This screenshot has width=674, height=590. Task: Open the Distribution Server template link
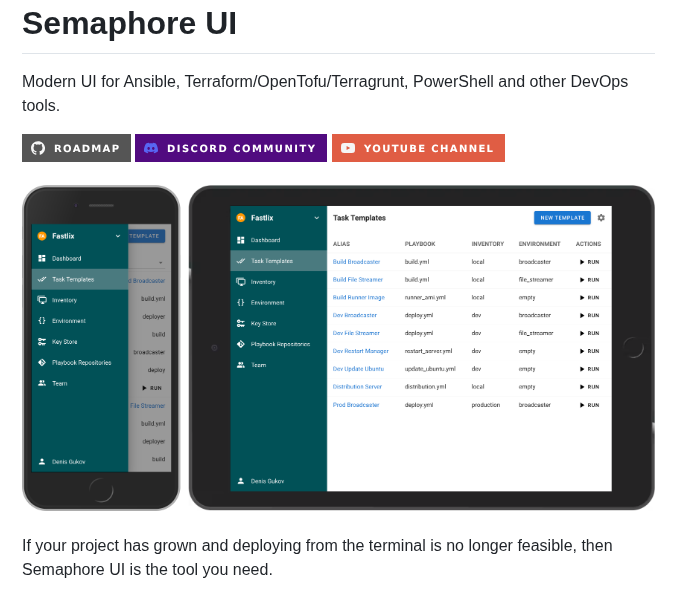coord(357,387)
